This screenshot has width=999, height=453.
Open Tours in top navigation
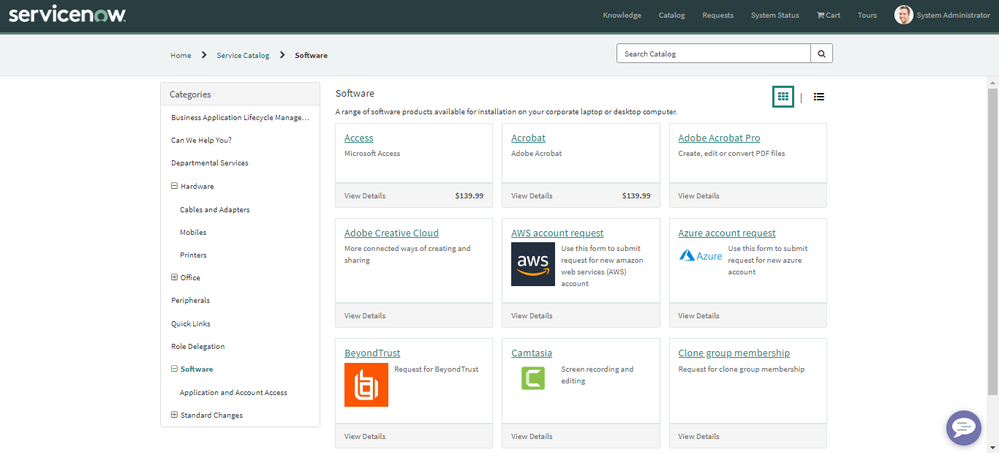pos(867,15)
